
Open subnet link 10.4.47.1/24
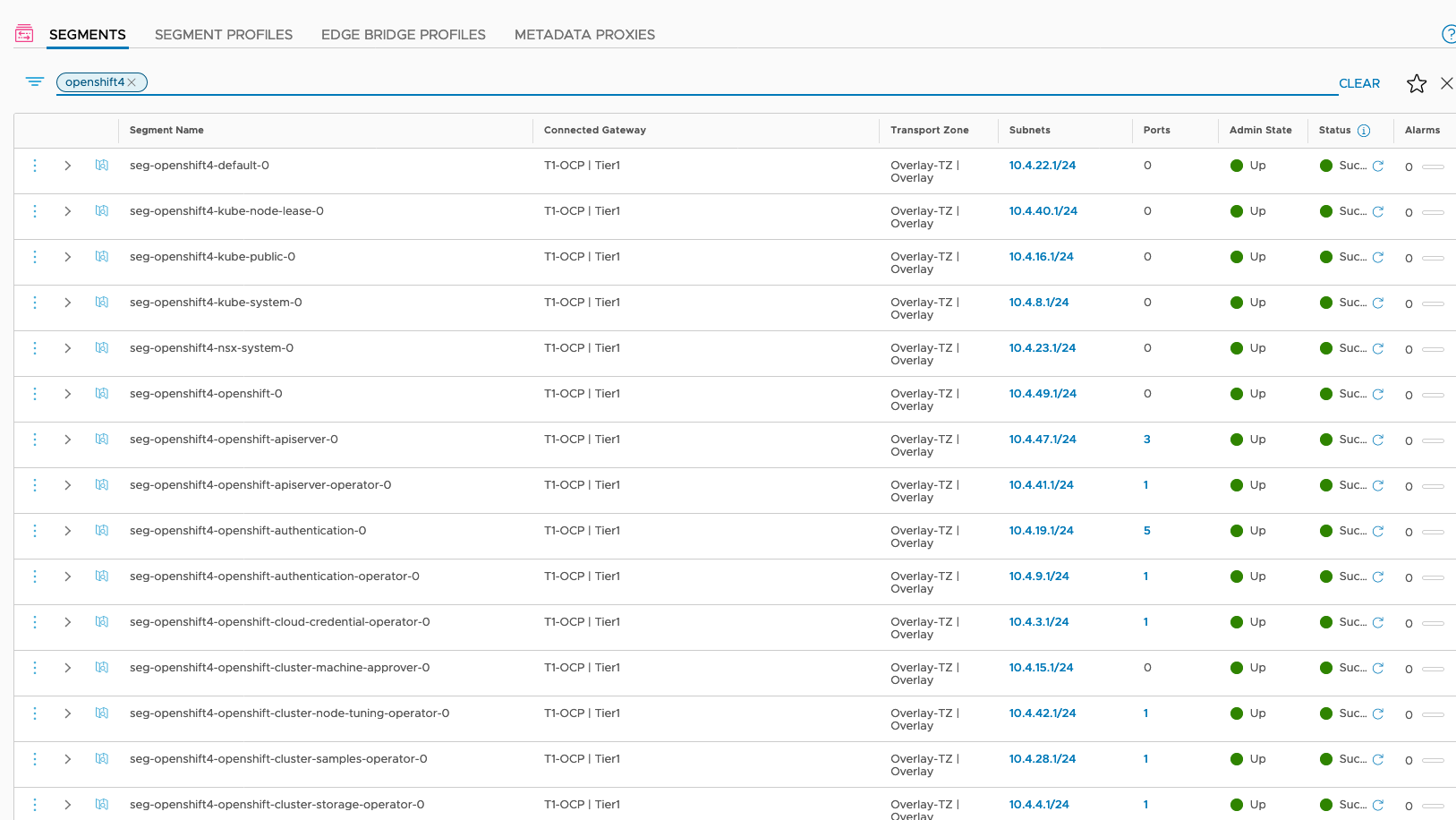(x=1043, y=440)
